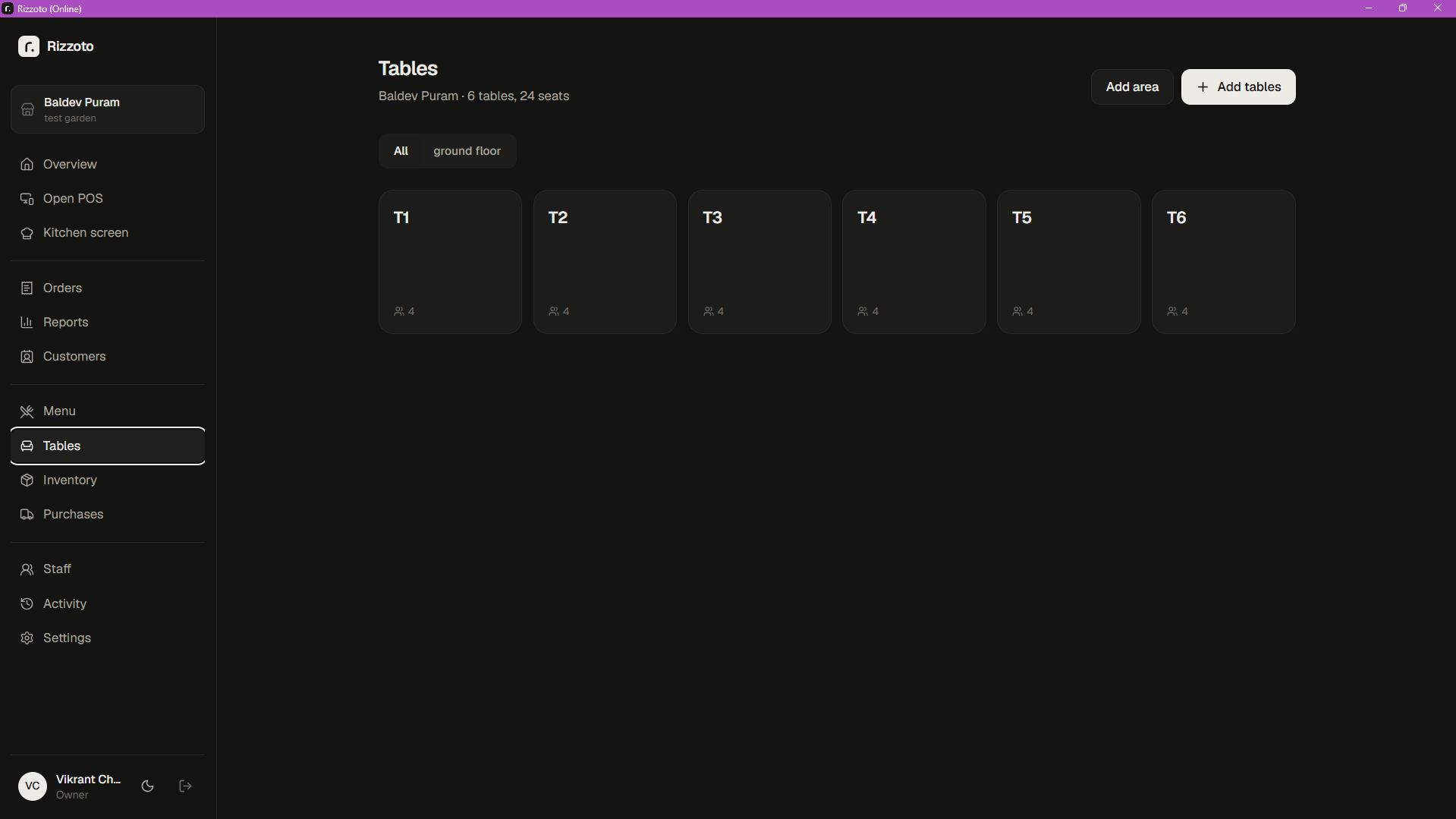Select table card T6
This screenshot has width=1456, height=819.
tap(1224, 262)
